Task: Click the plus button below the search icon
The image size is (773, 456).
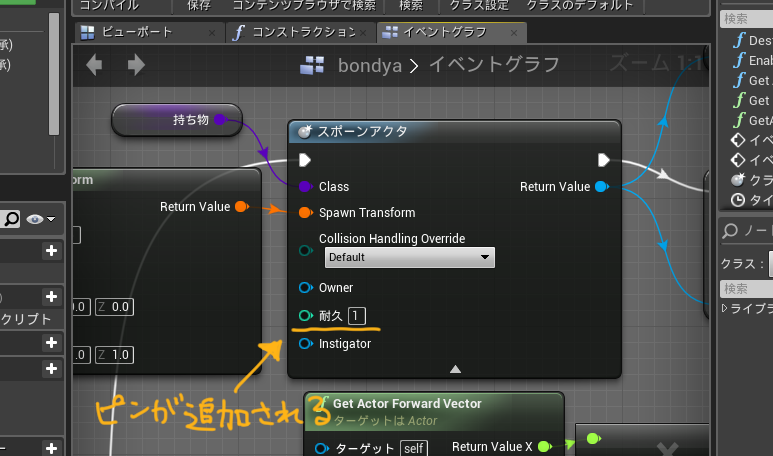Action: point(51,250)
